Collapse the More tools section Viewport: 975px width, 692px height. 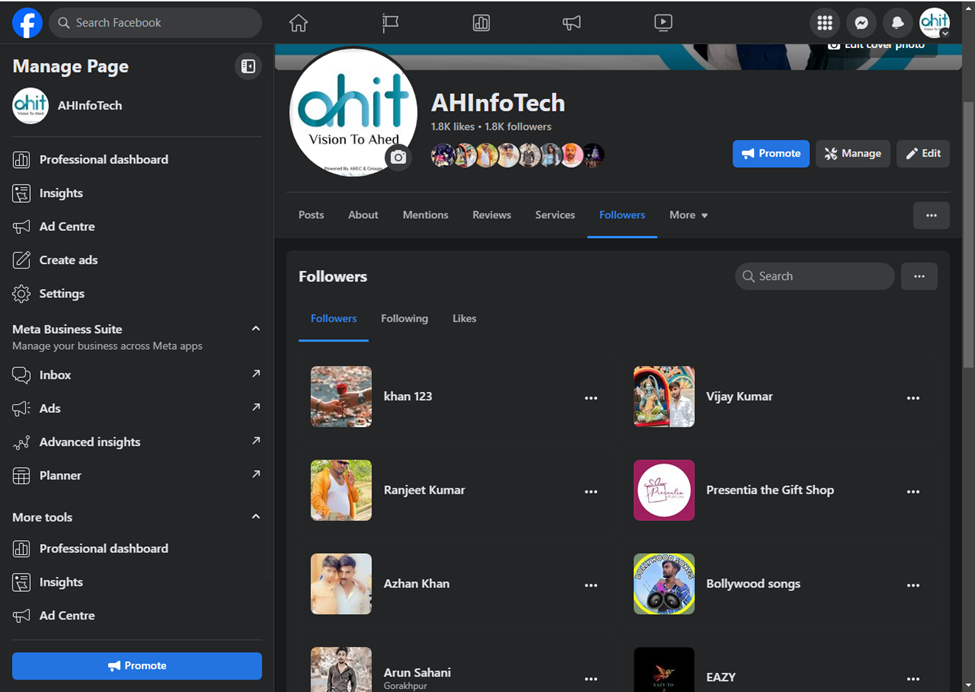(256, 517)
